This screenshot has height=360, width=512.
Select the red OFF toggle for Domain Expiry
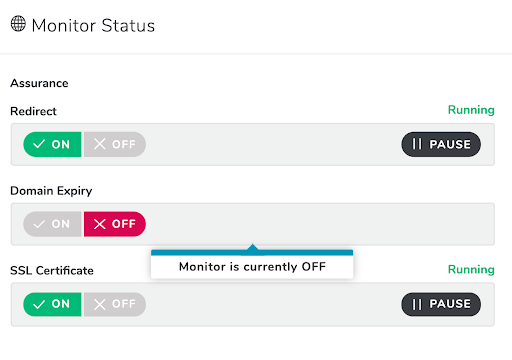pyautogui.click(x=115, y=224)
